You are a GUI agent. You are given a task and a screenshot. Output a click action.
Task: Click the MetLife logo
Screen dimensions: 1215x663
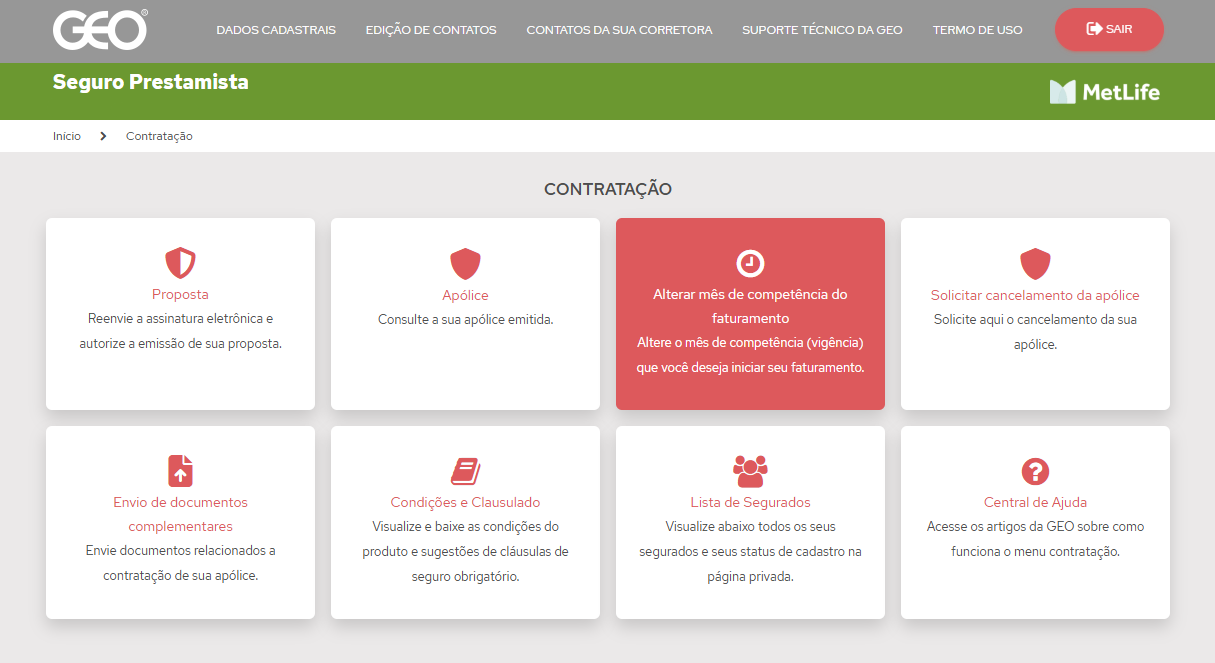[1105, 92]
